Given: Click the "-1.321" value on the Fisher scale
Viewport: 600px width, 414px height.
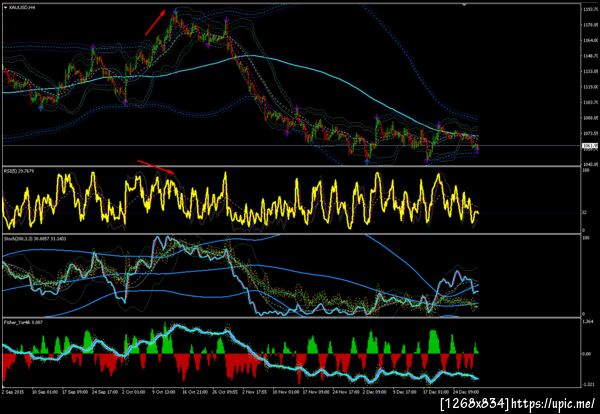Looking at the screenshot, I should pos(588,385).
